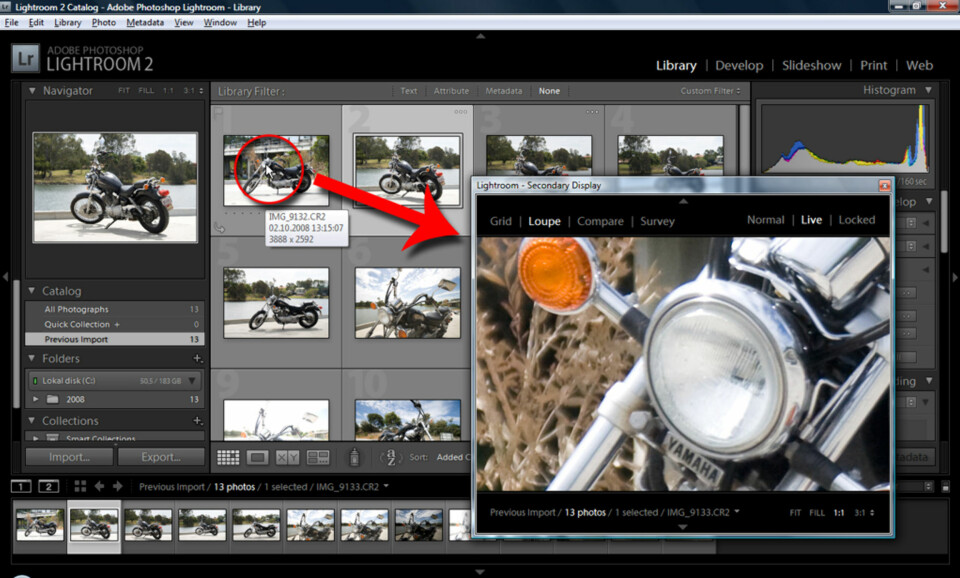Expand the 2008 folder

36,399
